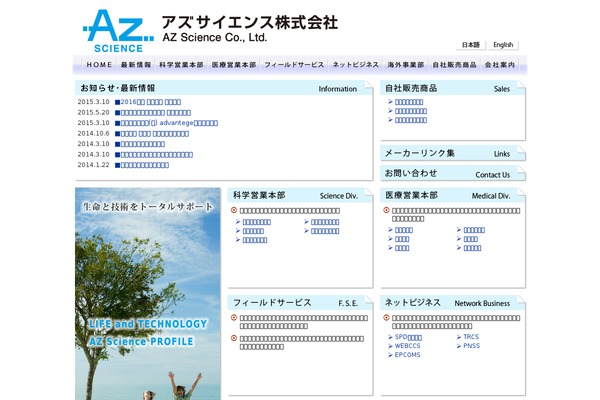The height and width of the screenshot is (400, 600).
Task: Open the 海外事業部 menu item
Action: (406, 65)
